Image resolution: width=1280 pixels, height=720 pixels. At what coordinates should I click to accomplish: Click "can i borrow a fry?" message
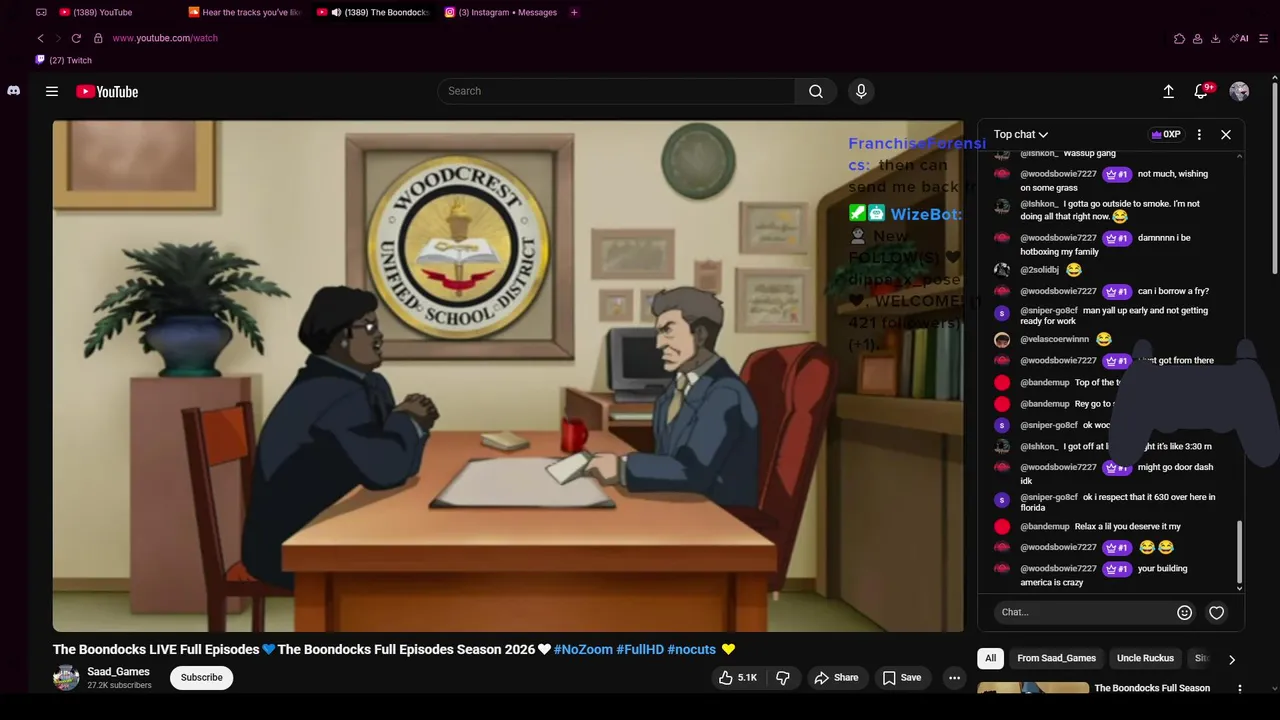click(x=1173, y=291)
